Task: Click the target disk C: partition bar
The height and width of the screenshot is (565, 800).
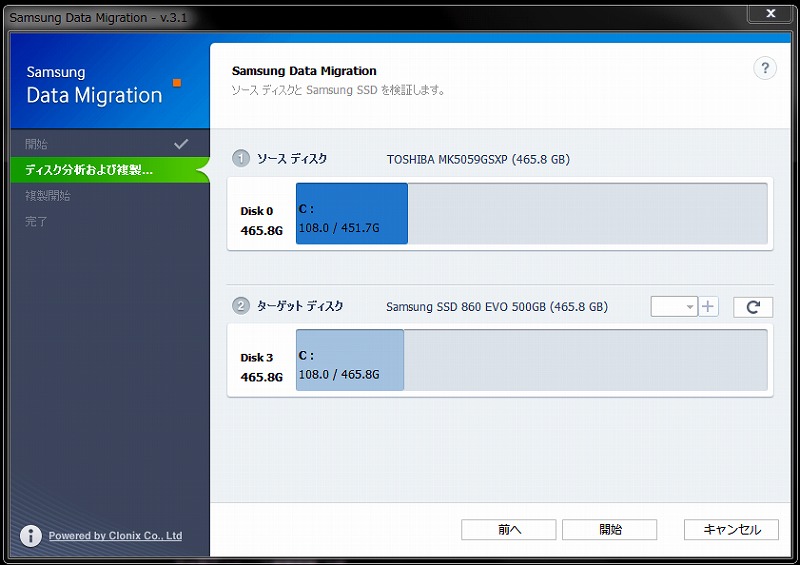Action: click(x=350, y=360)
